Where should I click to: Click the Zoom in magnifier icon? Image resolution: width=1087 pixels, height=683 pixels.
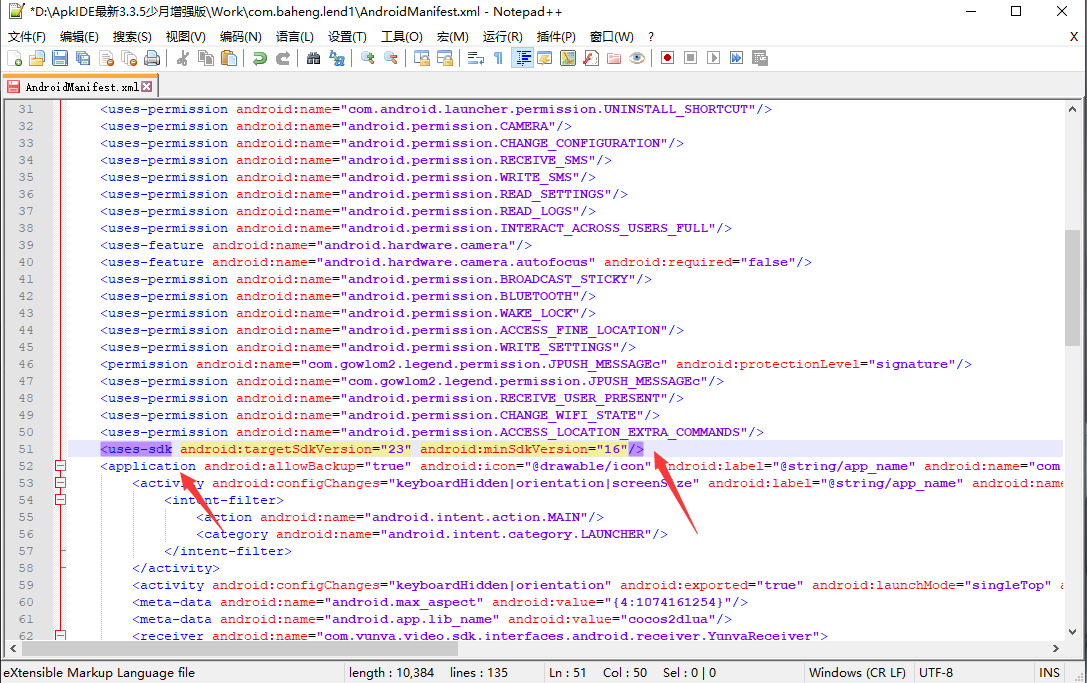368,58
